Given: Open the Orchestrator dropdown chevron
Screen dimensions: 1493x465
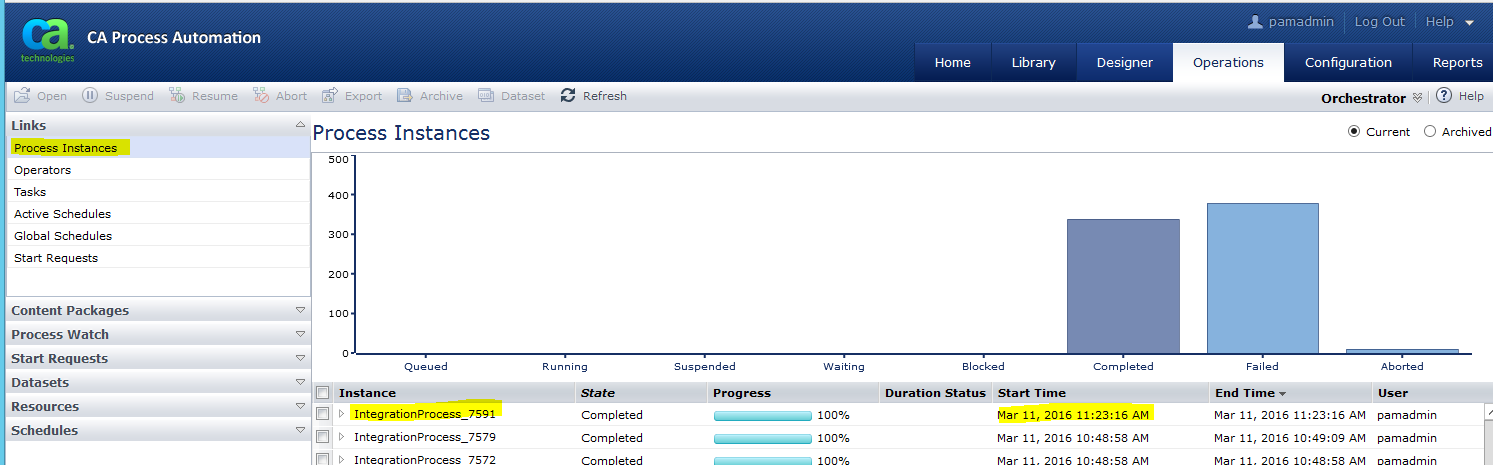Looking at the screenshot, I should coord(1417,98).
